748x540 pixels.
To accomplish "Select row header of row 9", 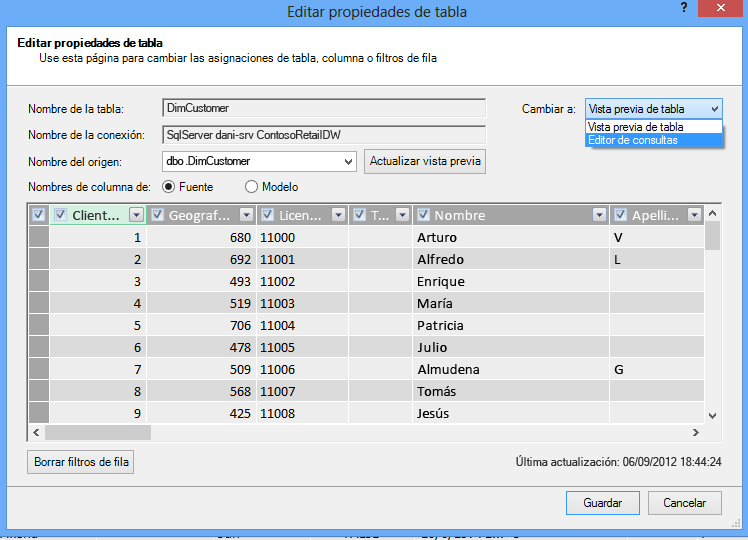I will [39, 413].
